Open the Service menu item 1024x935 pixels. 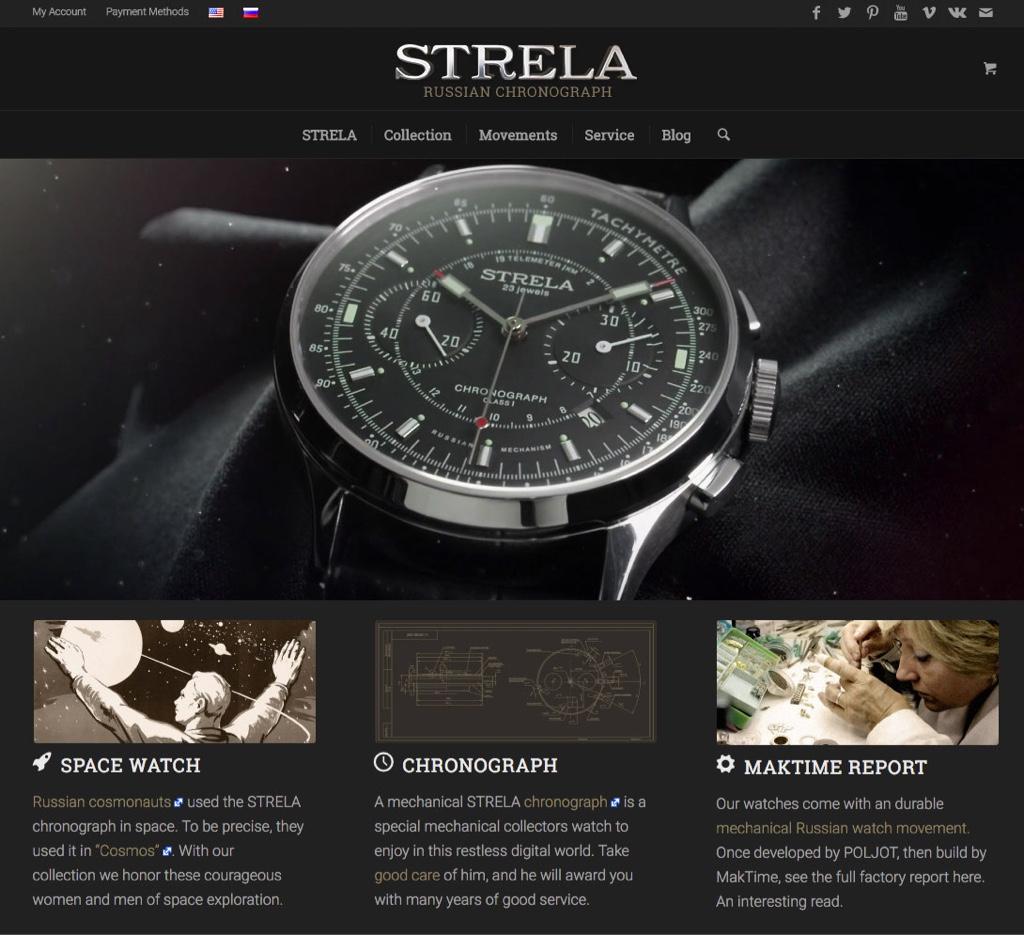pos(609,135)
